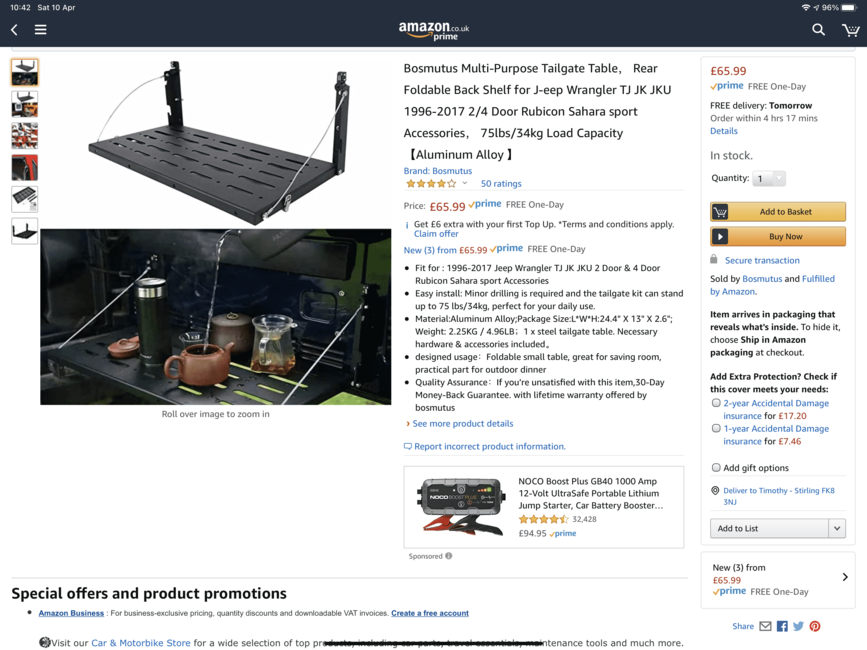Image resolution: width=867 pixels, height=650 pixels.
Task: Open the hamburger menu
Action: click(x=40, y=30)
